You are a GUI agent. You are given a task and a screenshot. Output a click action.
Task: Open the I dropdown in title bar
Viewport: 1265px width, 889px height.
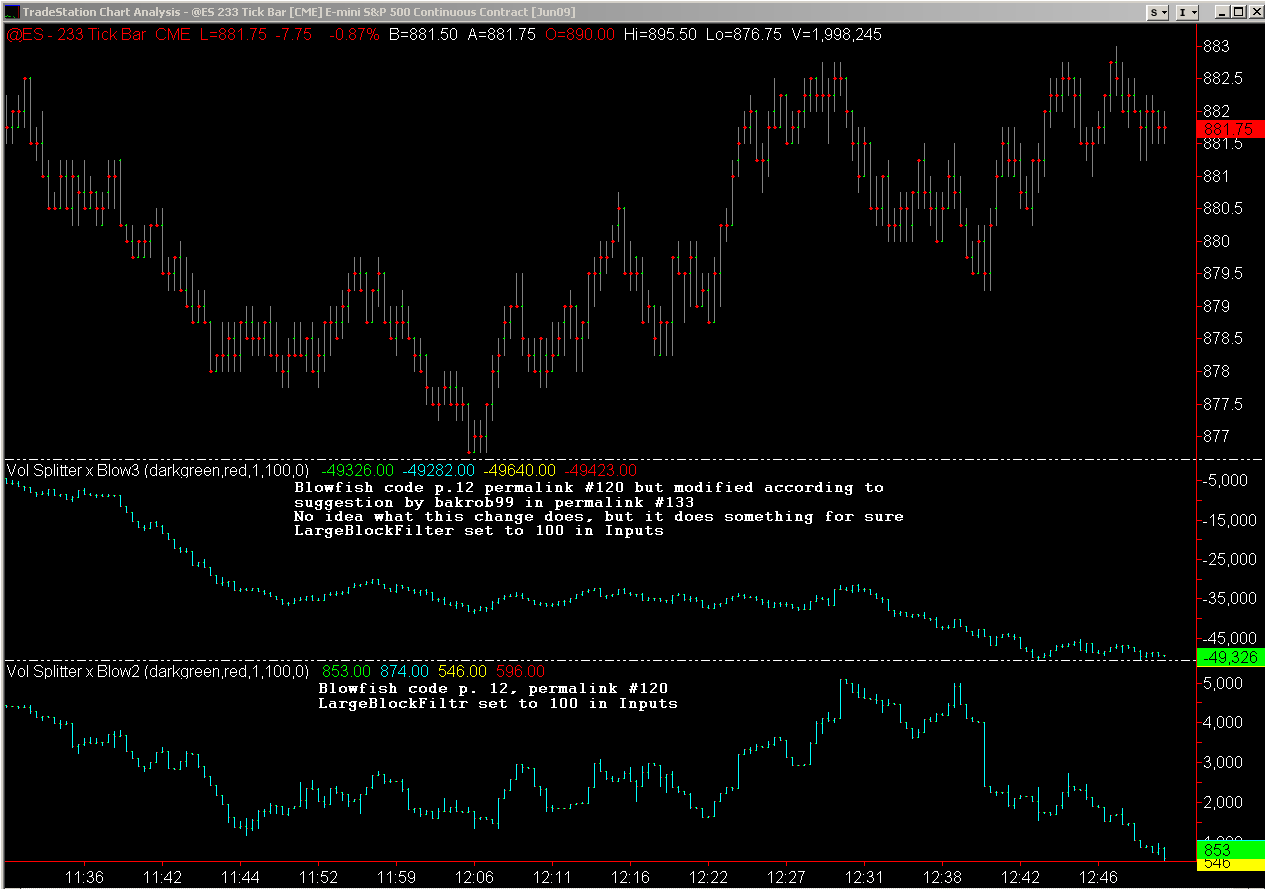1187,11
